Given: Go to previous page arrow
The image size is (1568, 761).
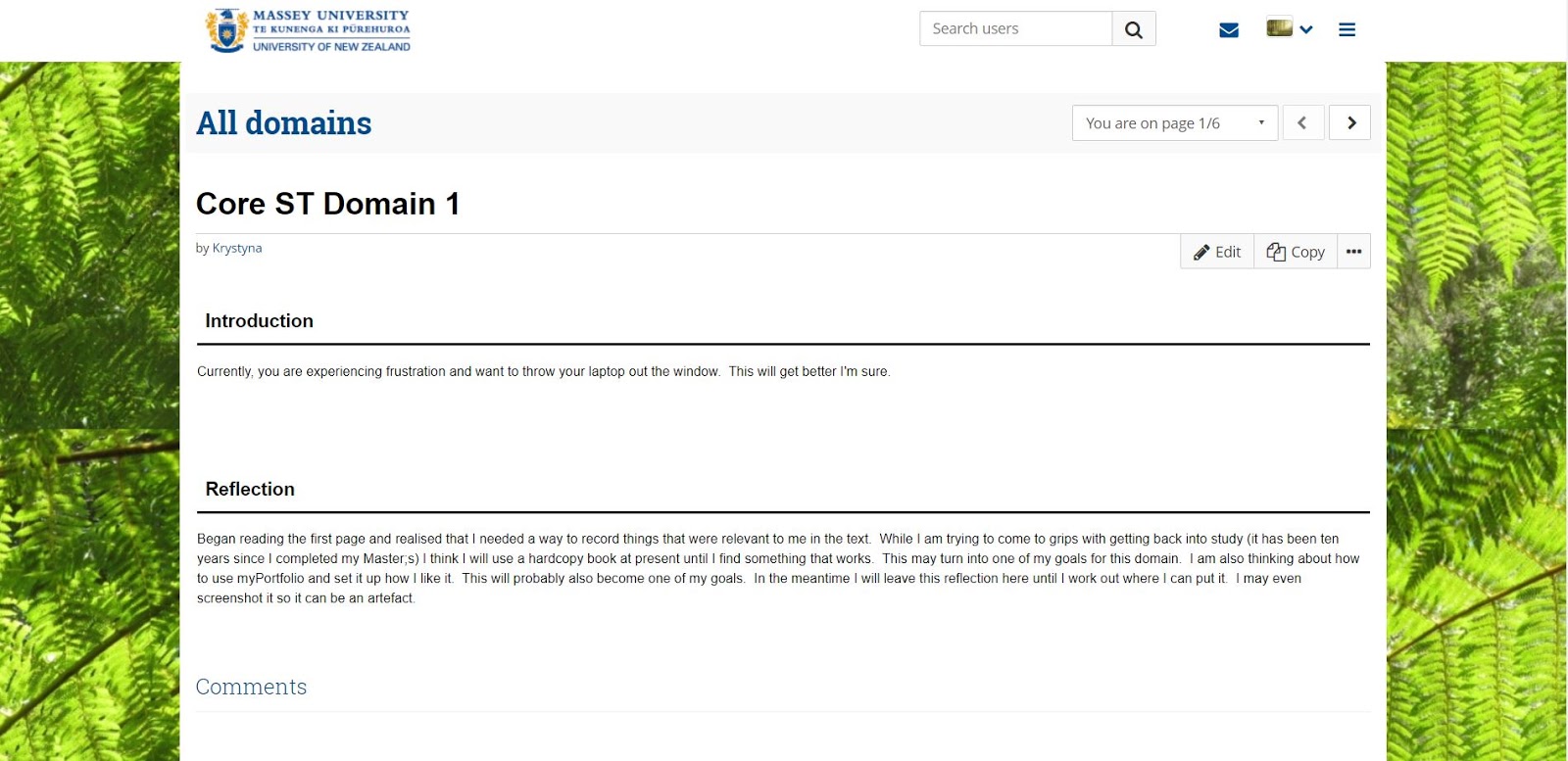Looking at the screenshot, I should point(1303,123).
